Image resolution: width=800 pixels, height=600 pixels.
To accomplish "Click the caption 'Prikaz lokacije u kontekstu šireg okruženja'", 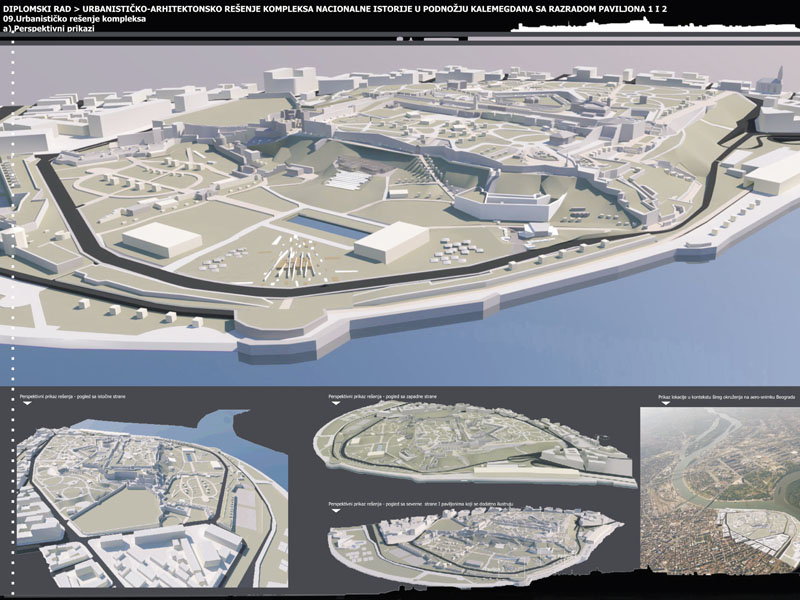I will (x=727, y=396).
